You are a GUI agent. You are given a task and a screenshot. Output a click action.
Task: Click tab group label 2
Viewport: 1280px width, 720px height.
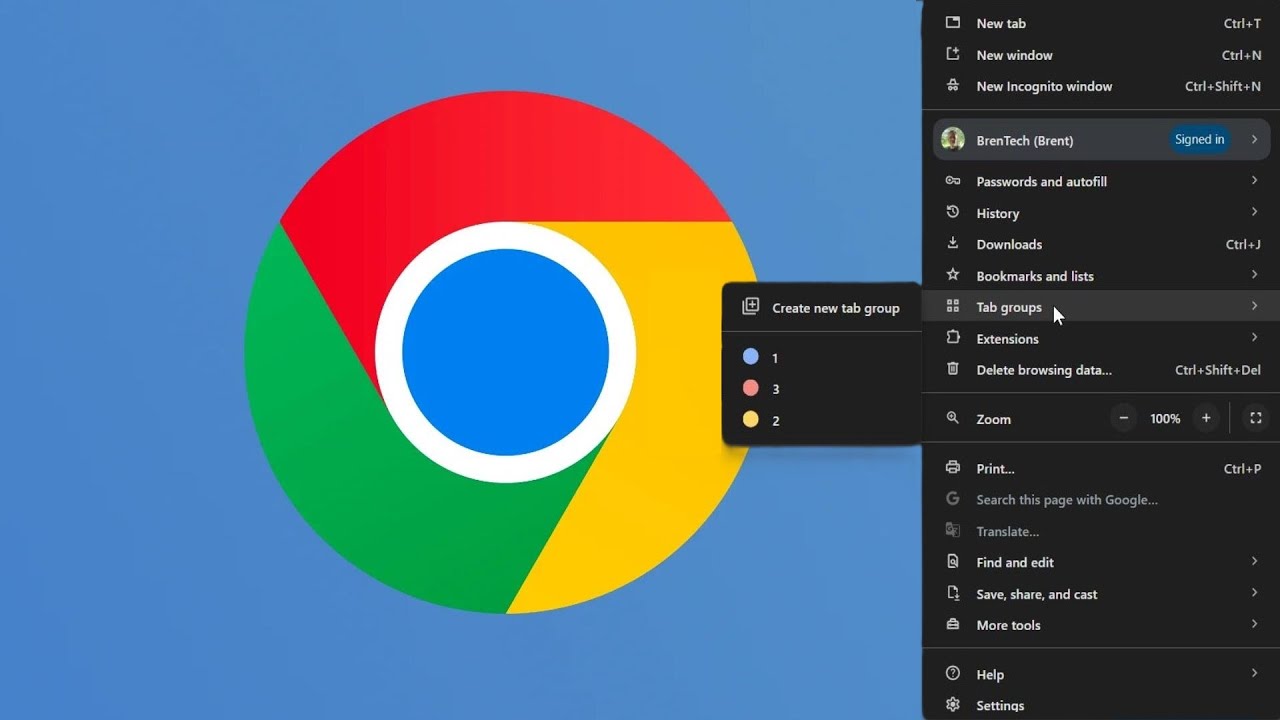(775, 421)
